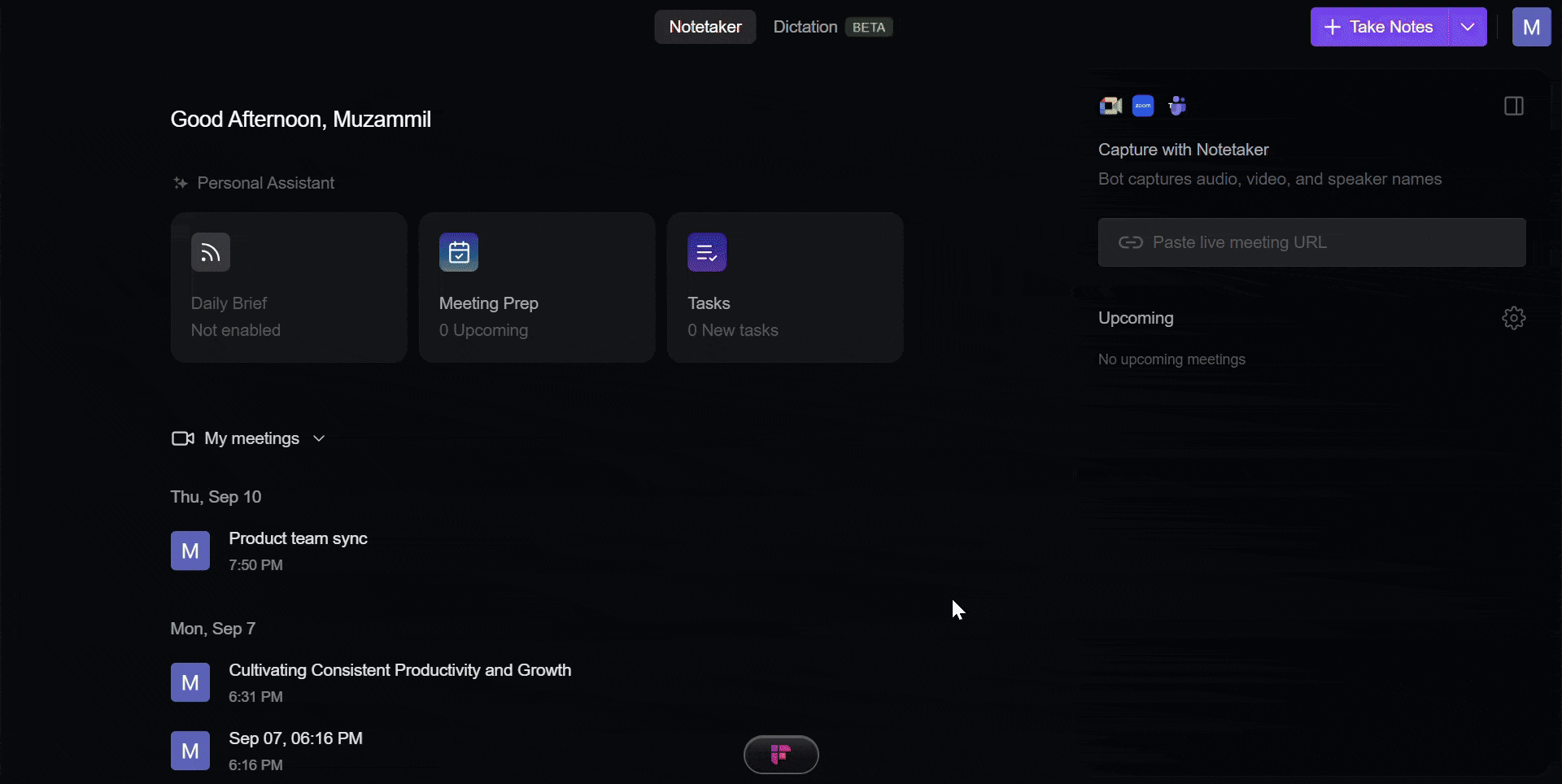Image resolution: width=1562 pixels, height=784 pixels.
Task: Click the Personal Assistant sparkle icon
Action: tap(180, 183)
